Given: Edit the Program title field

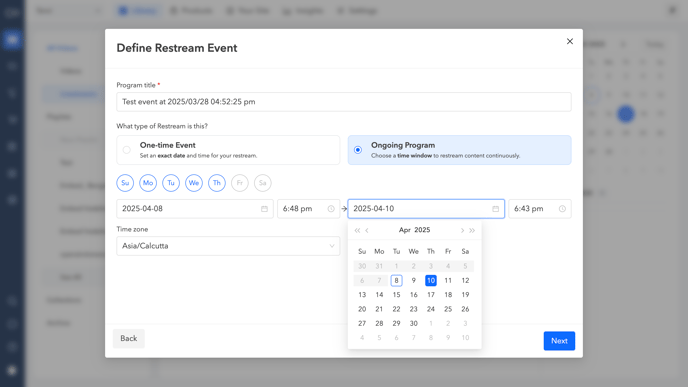Looking at the screenshot, I should pyautogui.click(x=344, y=102).
